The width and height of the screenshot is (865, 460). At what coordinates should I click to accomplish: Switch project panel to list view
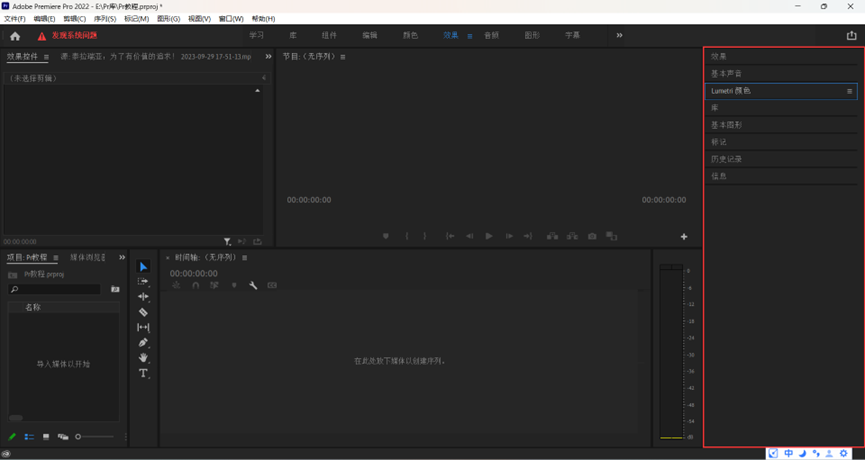[x=29, y=437]
